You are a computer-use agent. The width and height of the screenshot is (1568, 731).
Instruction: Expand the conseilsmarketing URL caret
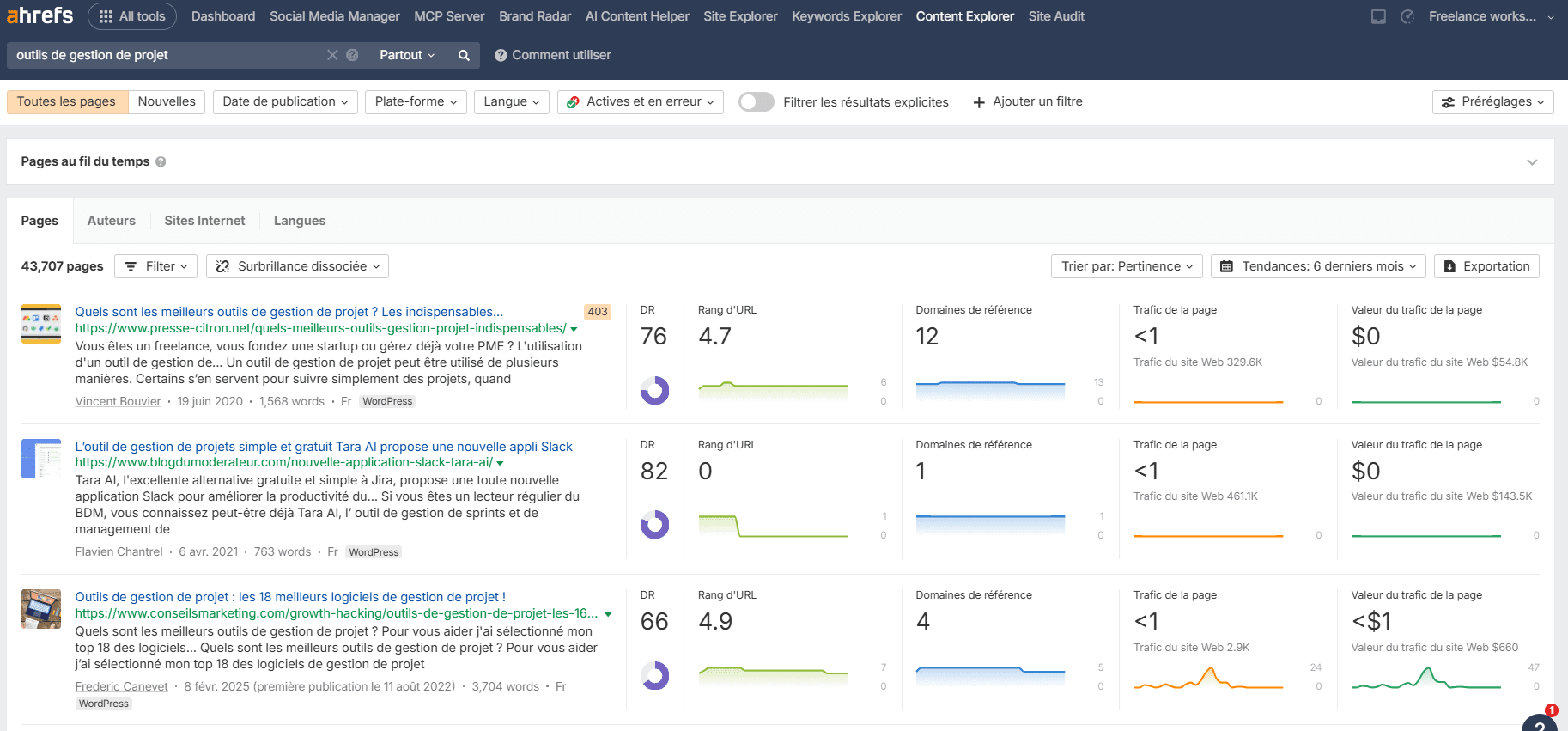tap(608, 614)
